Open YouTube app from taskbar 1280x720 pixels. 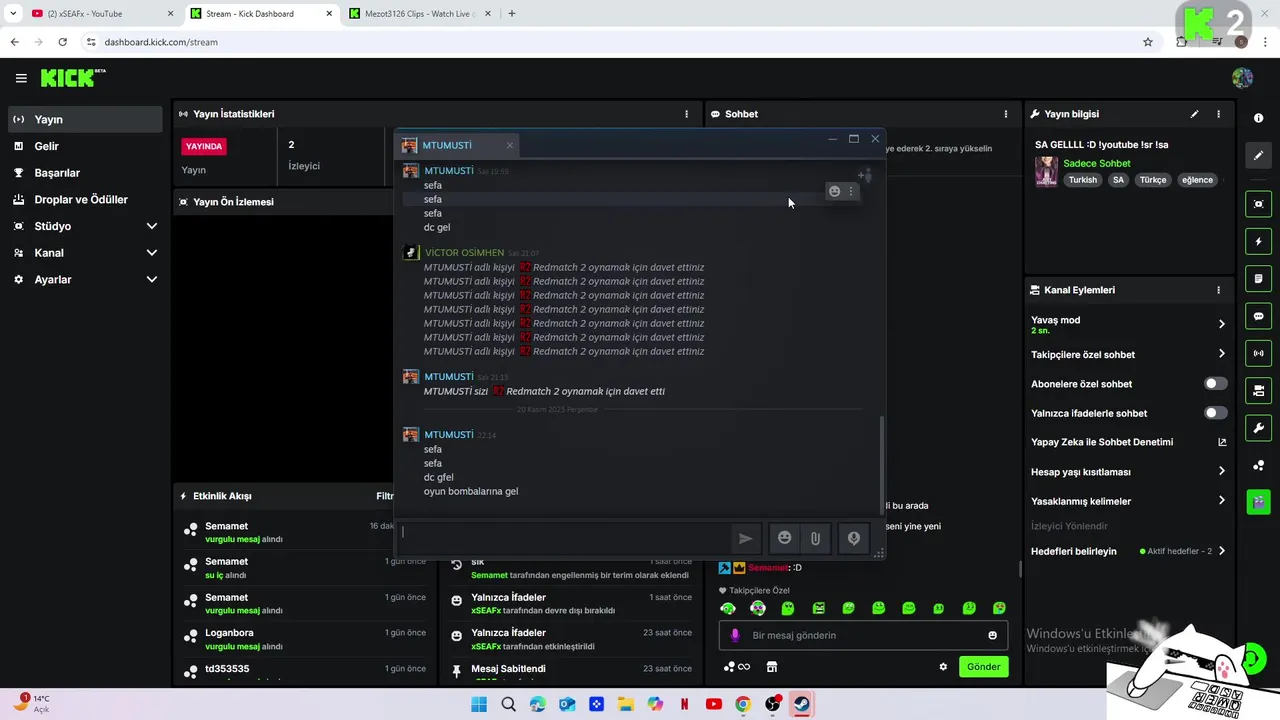click(x=713, y=704)
